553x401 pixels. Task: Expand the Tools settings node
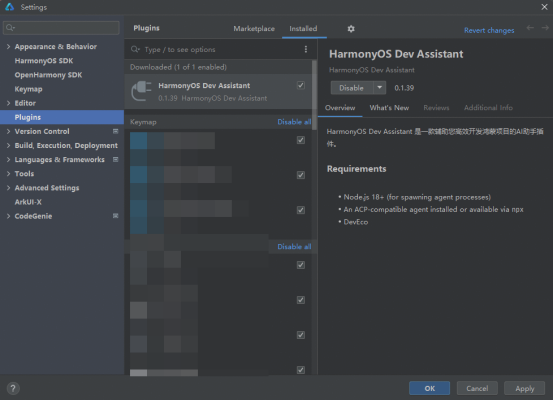pos(8,174)
